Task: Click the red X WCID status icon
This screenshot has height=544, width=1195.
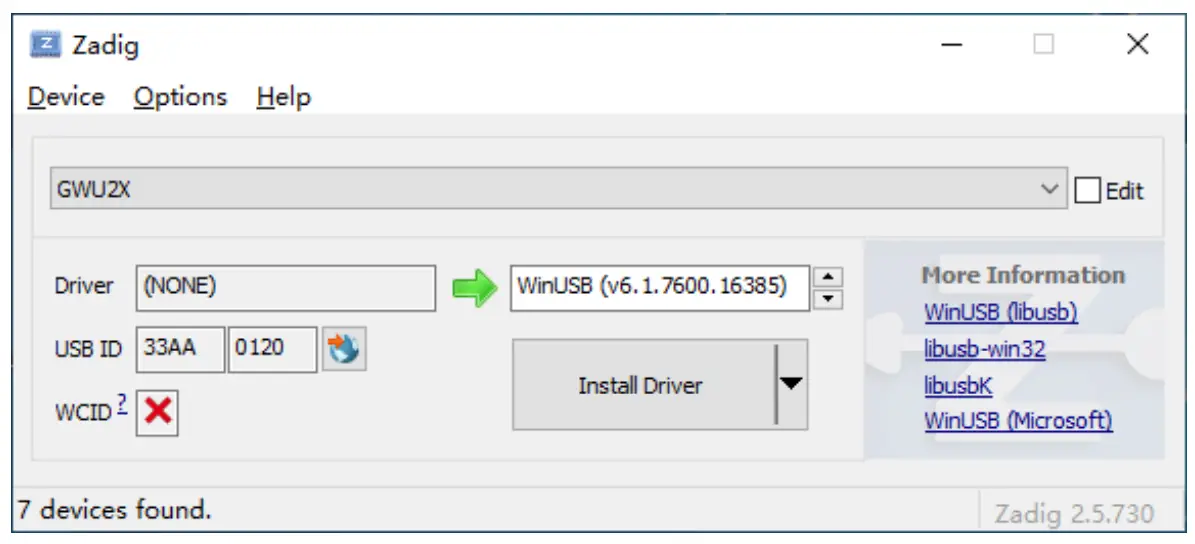Action: tap(157, 412)
